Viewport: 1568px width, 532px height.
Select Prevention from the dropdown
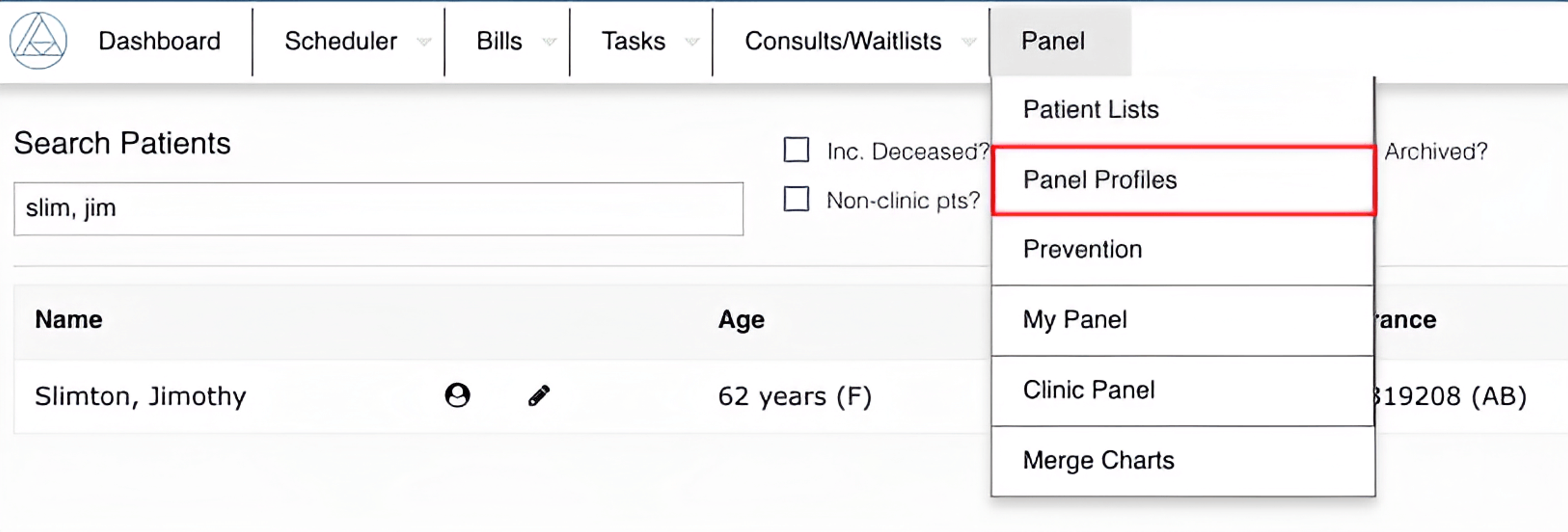1082,249
